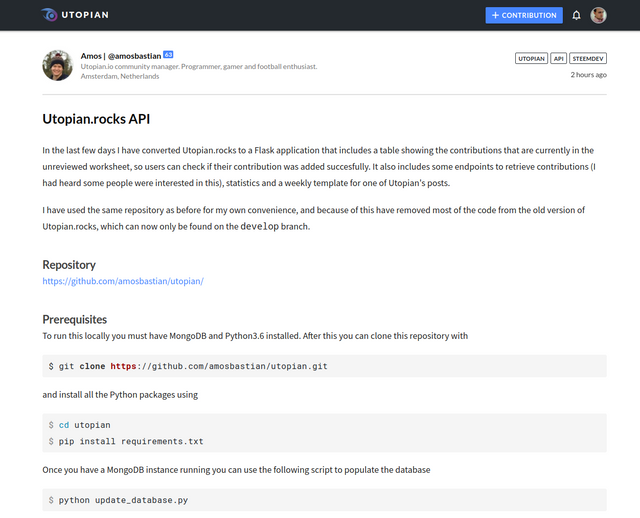The width and height of the screenshot is (640, 518).
Task: Click the Utopian eye logo icon
Action: tap(50, 15)
